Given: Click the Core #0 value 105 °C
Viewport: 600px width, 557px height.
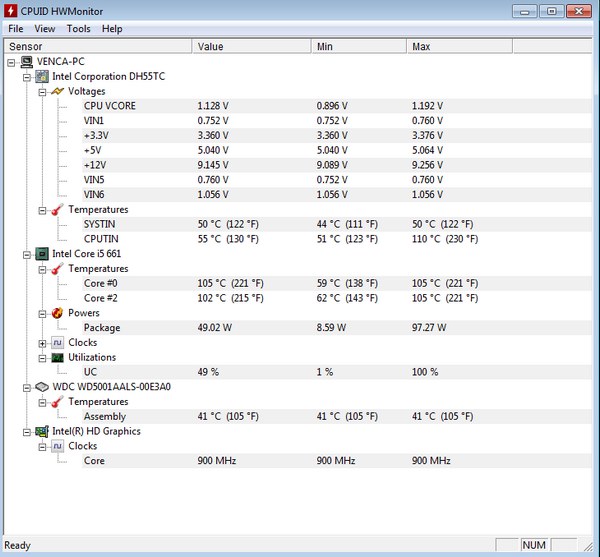Looking at the screenshot, I should click(x=230, y=283).
